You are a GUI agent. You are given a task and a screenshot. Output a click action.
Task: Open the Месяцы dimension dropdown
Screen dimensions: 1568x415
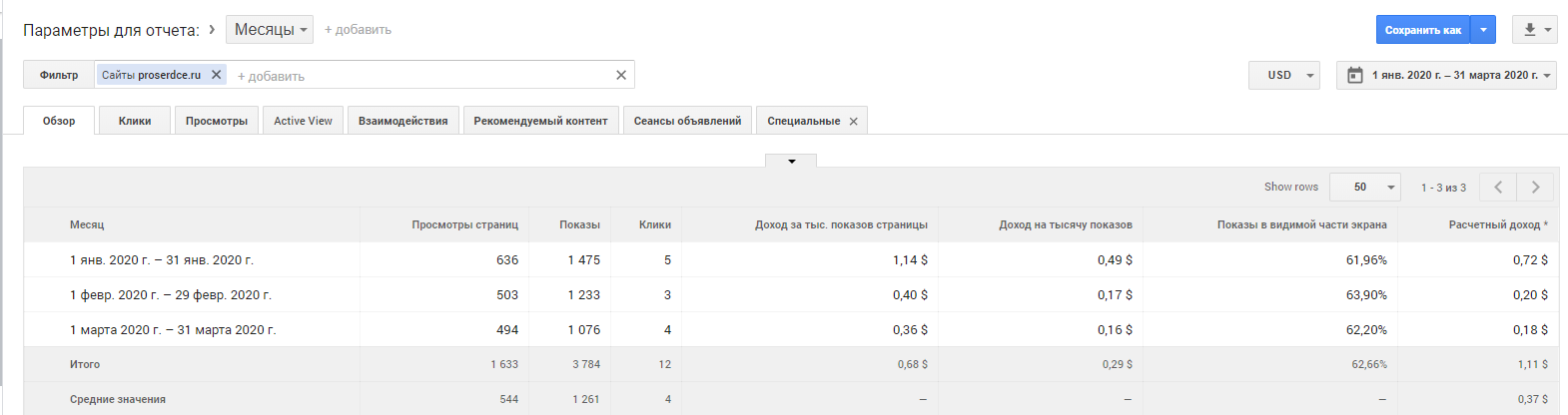270,30
